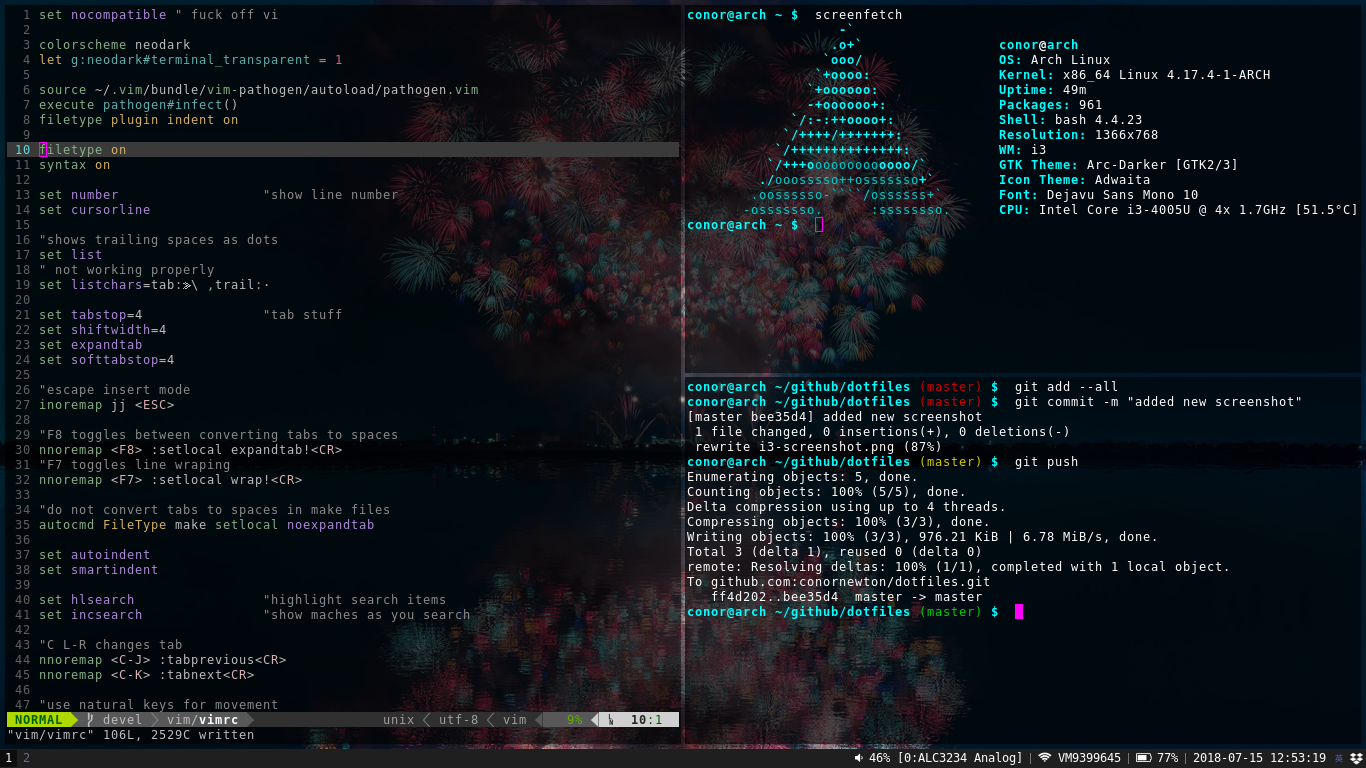Click the 'ff4d202..bee35d4 master -> master' line
Viewport: 1366px width, 768px height.
846,597
